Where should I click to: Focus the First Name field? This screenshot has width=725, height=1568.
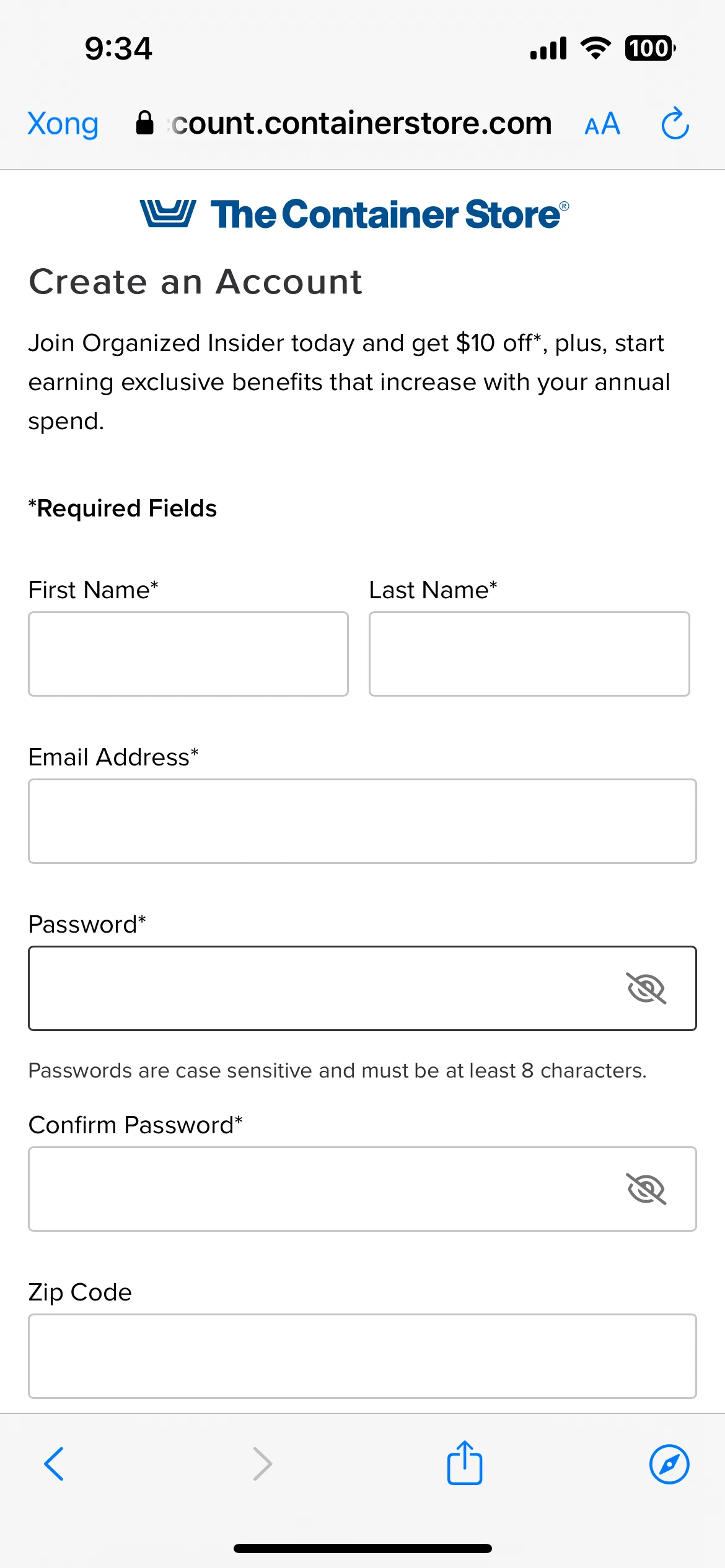pos(188,654)
